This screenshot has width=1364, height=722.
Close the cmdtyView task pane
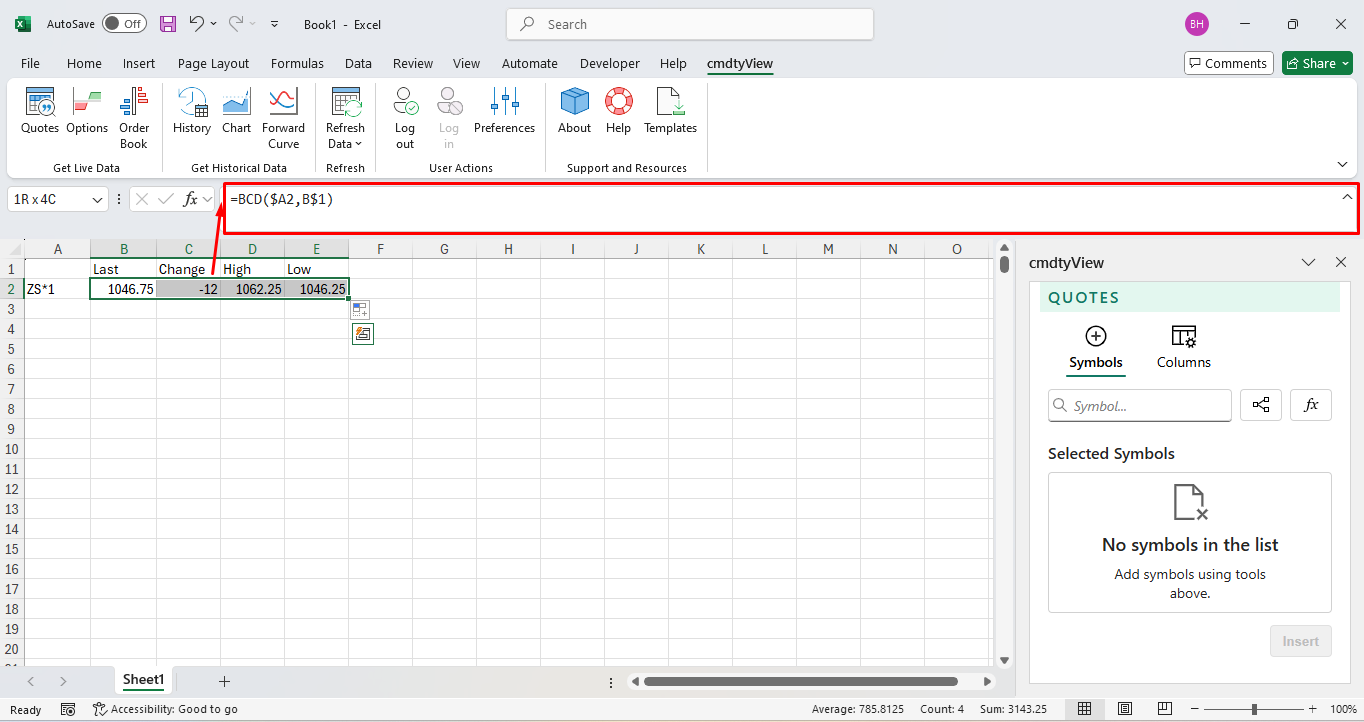pyautogui.click(x=1341, y=262)
